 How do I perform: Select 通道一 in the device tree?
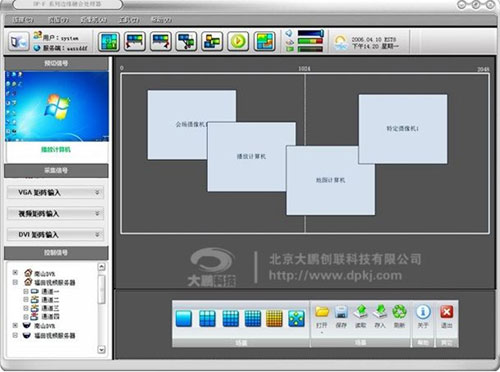click(x=50, y=291)
